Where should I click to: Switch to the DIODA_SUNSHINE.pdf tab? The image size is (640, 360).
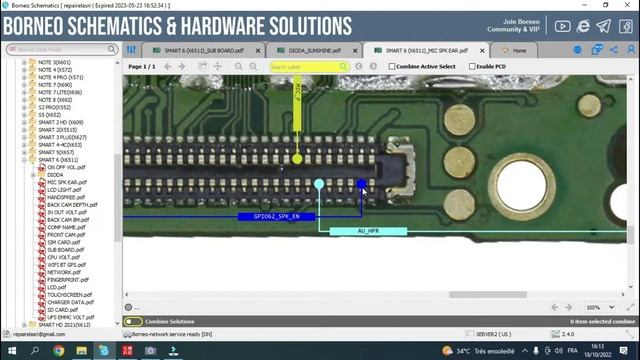click(x=314, y=51)
